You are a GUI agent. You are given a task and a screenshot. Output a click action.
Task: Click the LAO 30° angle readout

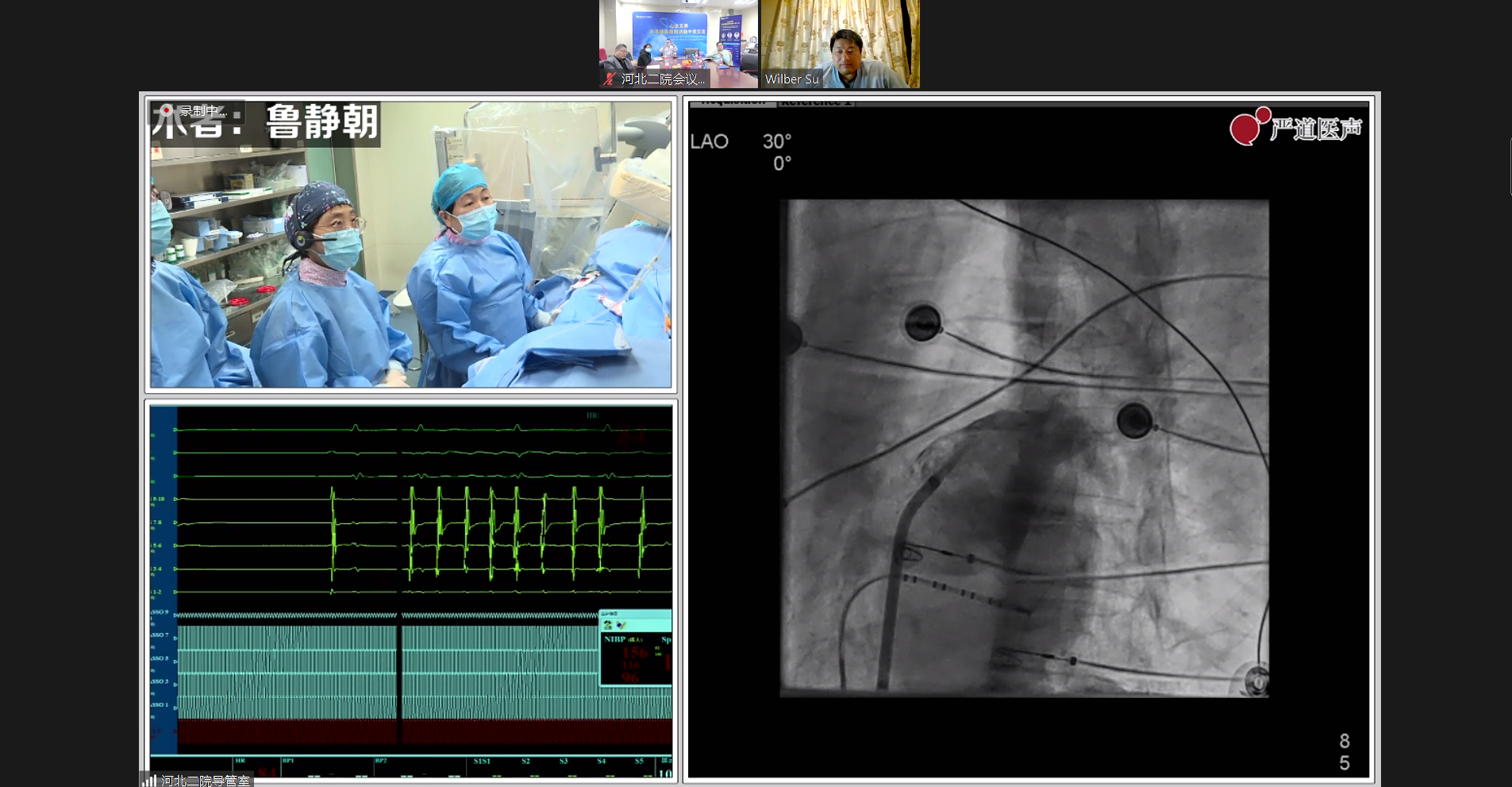coord(740,142)
